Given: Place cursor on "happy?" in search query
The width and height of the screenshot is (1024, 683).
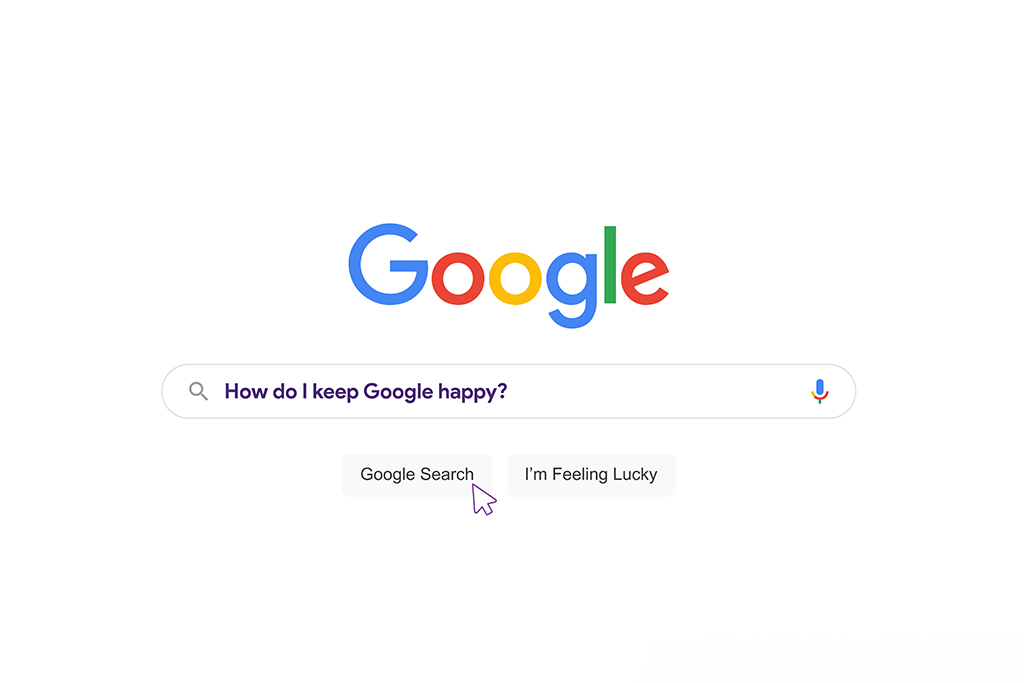Looking at the screenshot, I should point(472,392).
